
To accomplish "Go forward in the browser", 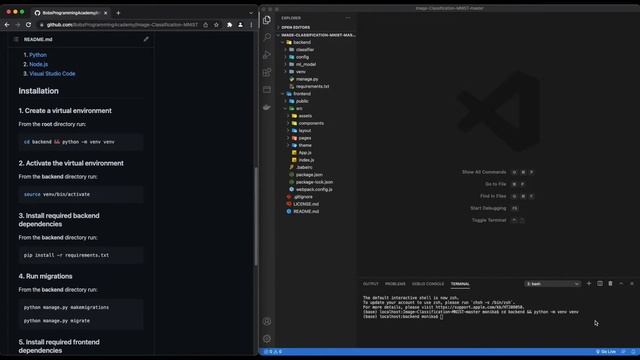I will pos(18,25).
